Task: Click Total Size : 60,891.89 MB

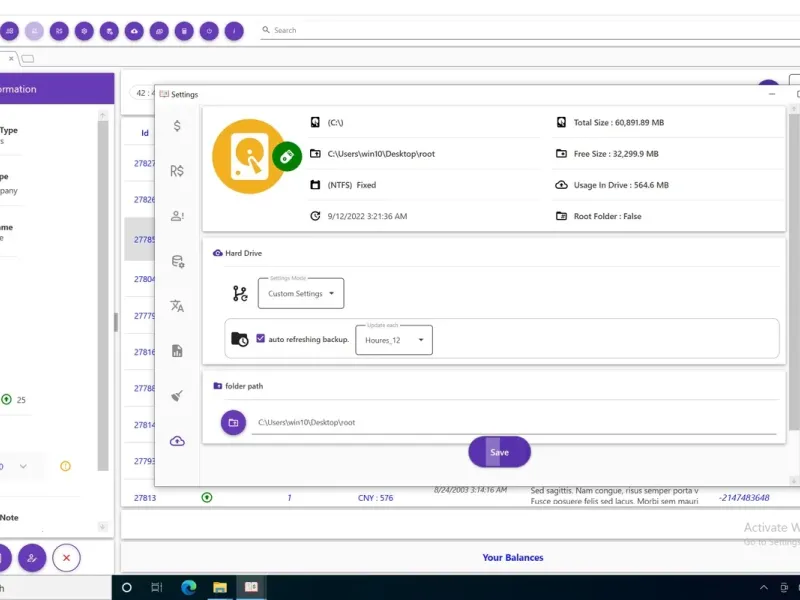Action: (619, 122)
